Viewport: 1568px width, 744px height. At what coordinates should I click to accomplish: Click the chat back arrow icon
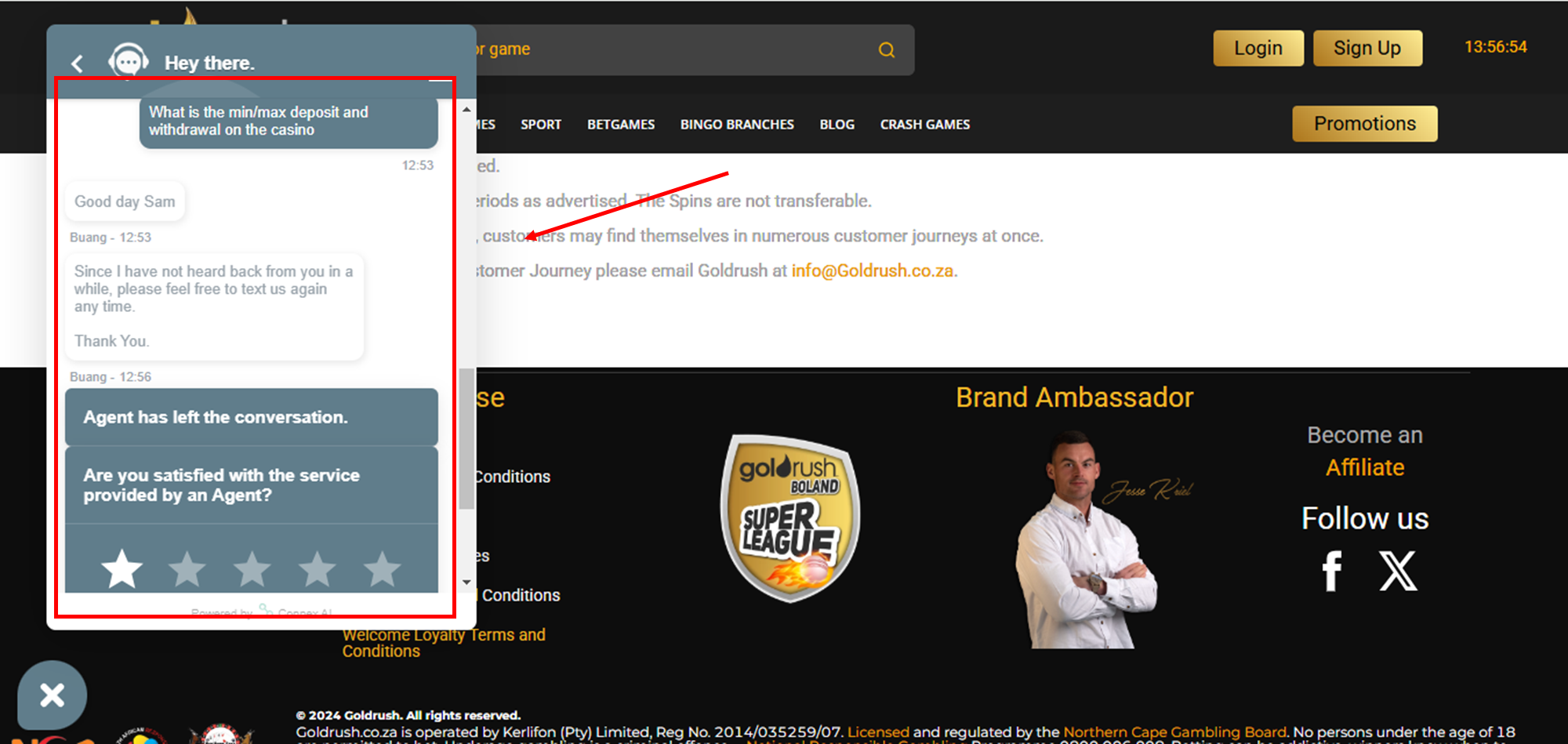tap(77, 64)
